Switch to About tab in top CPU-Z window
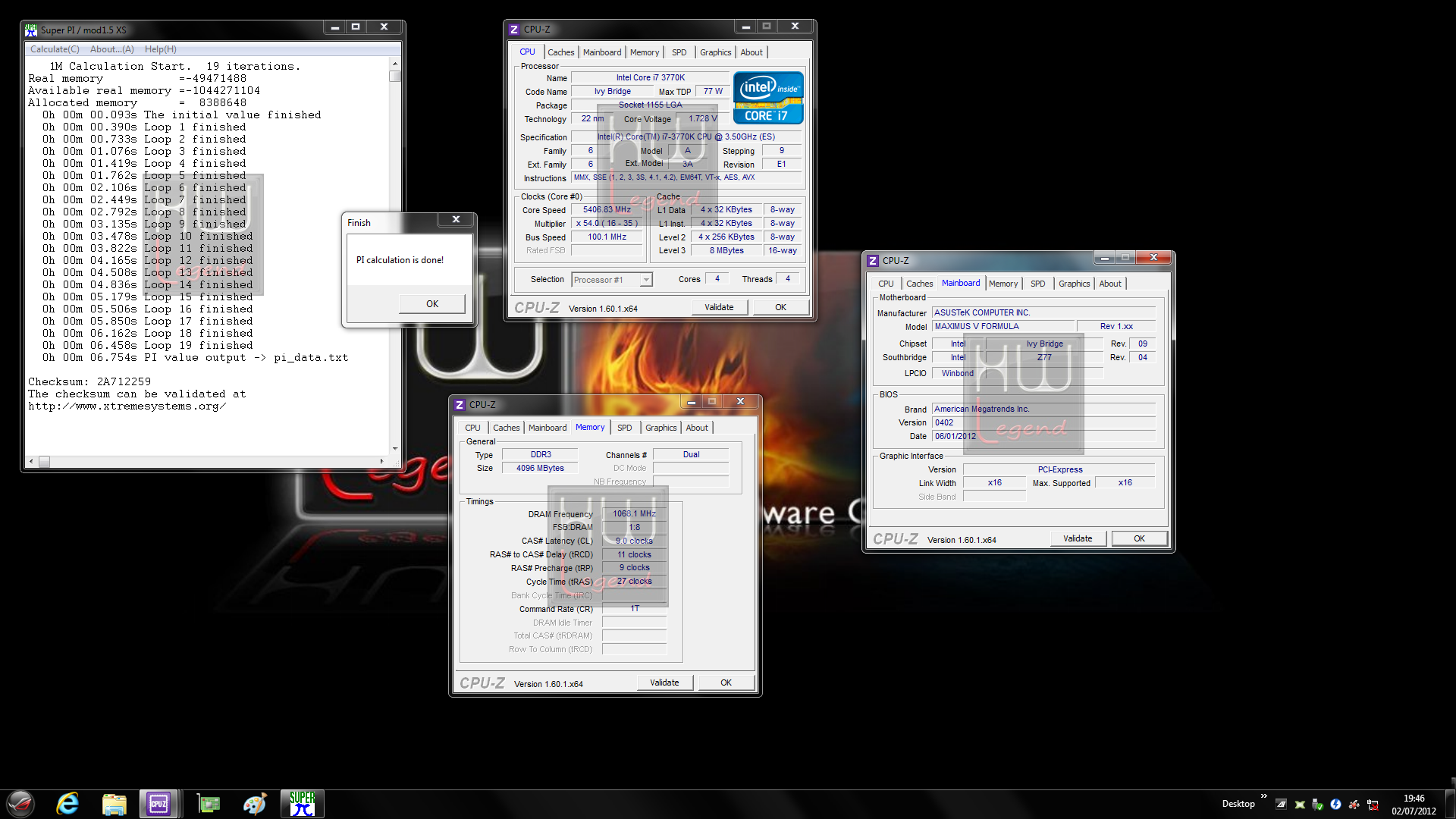The image size is (1456, 819). tap(752, 52)
